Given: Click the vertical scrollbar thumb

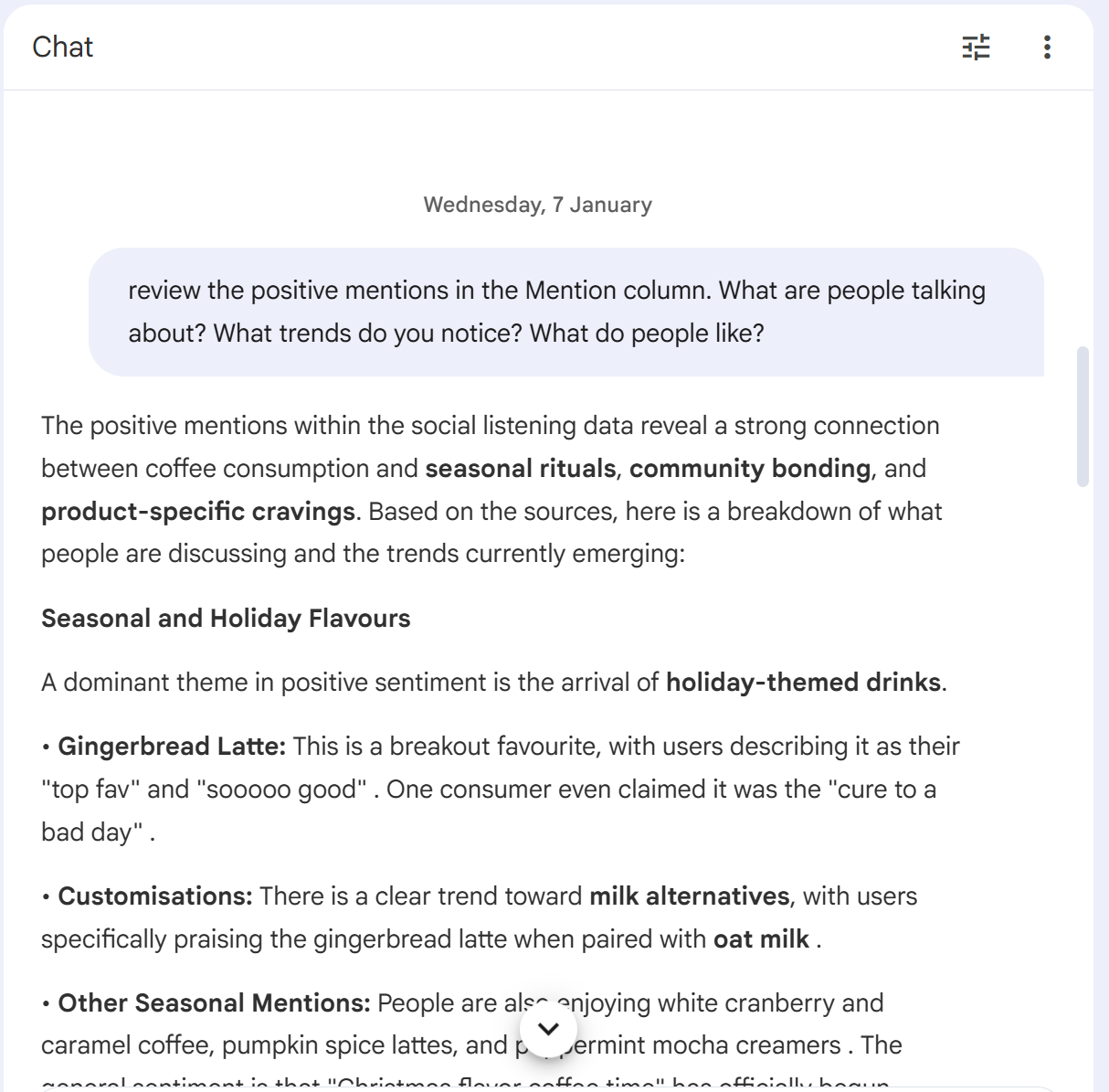Looking at the screenshot, I should tap(1083, 416).
